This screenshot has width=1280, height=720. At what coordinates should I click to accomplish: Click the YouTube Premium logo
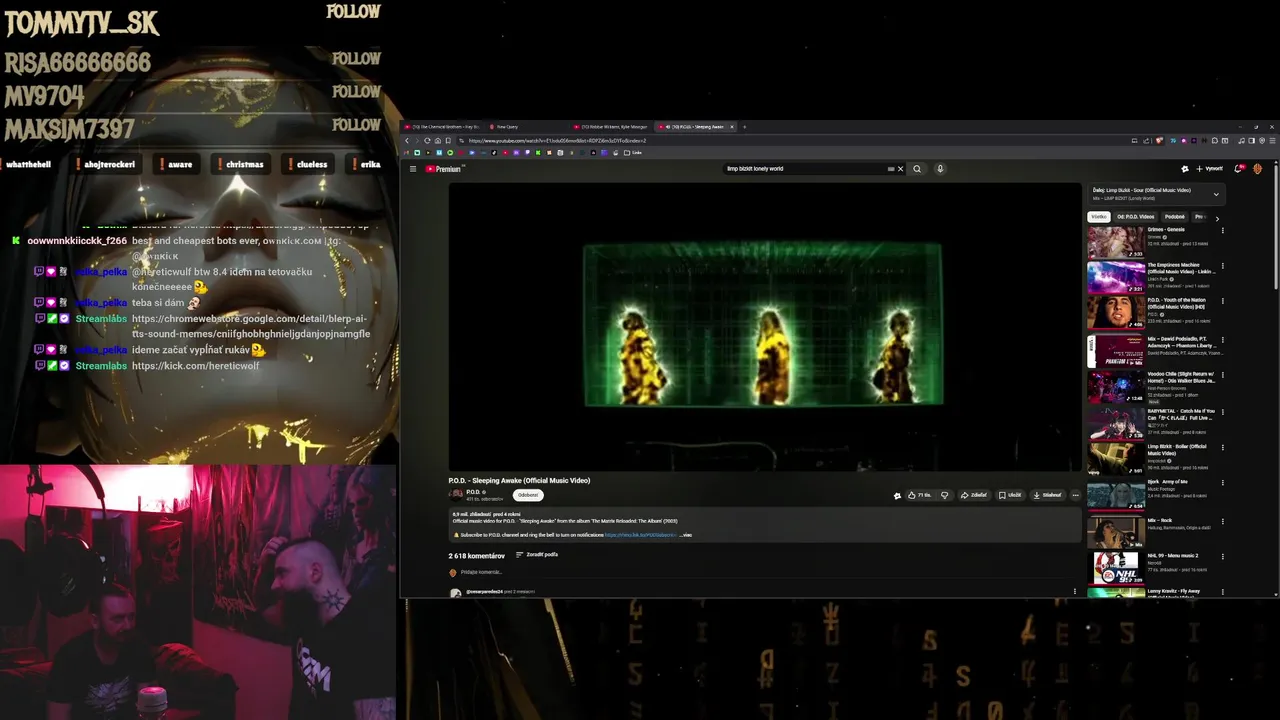tap(443, 169)
